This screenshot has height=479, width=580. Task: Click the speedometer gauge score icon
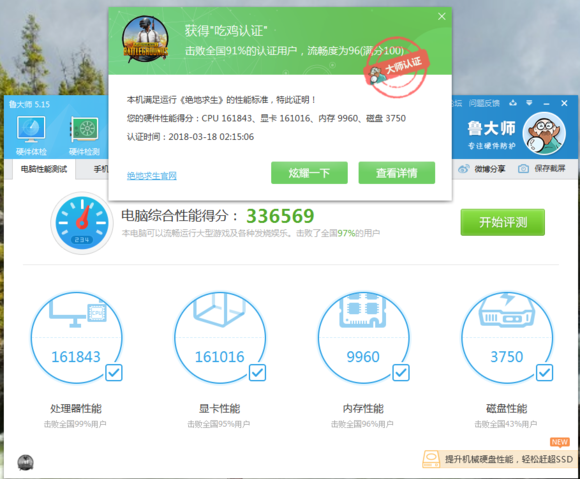(82, 223)
